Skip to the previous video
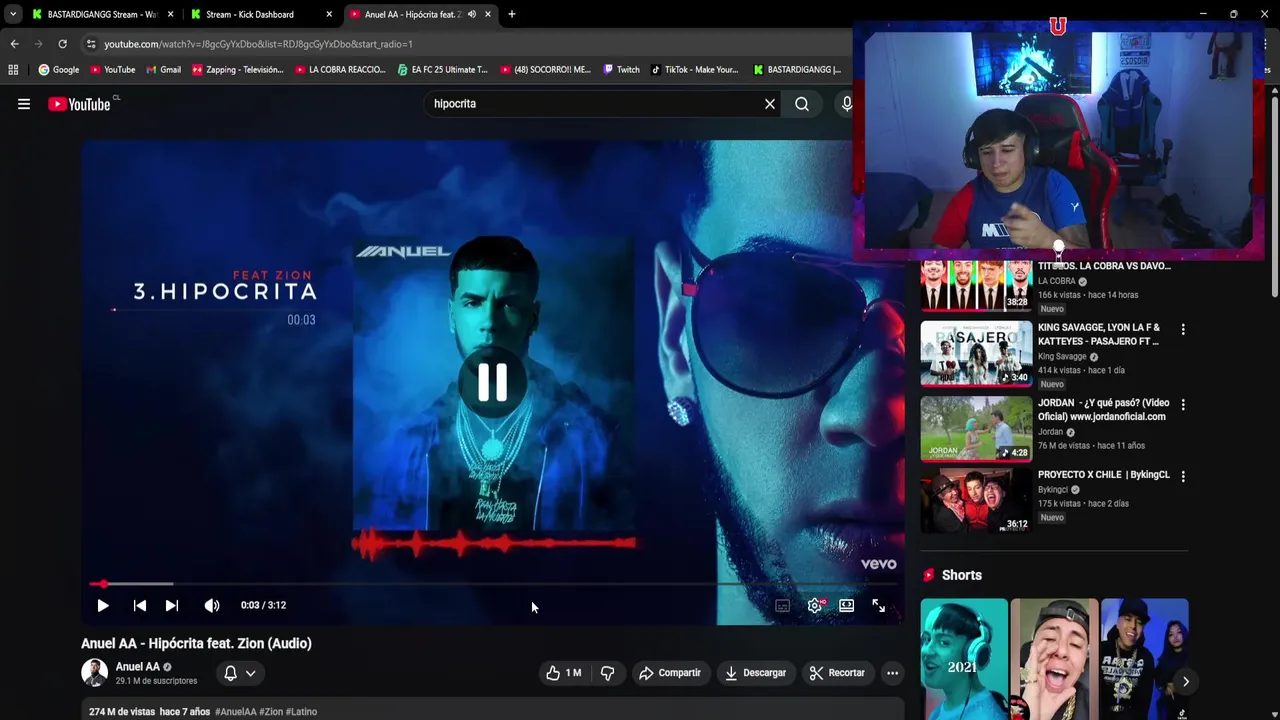Image resolution: width=1280 pixels, height=720 pixels. point(140,605)
